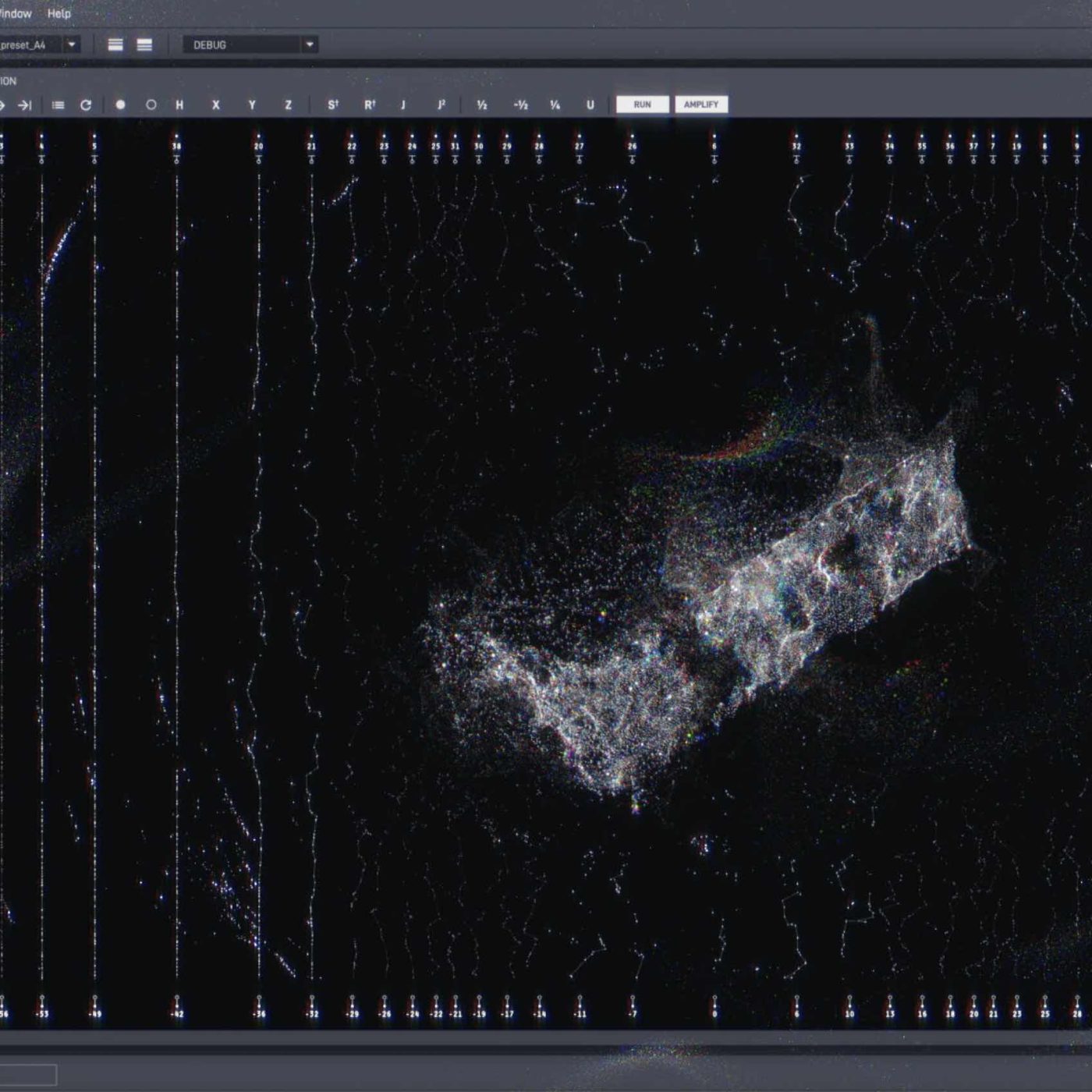Select the Y gate in toolbar
The height and width of the screenshot is (1092, 1092).
(252, 105)
